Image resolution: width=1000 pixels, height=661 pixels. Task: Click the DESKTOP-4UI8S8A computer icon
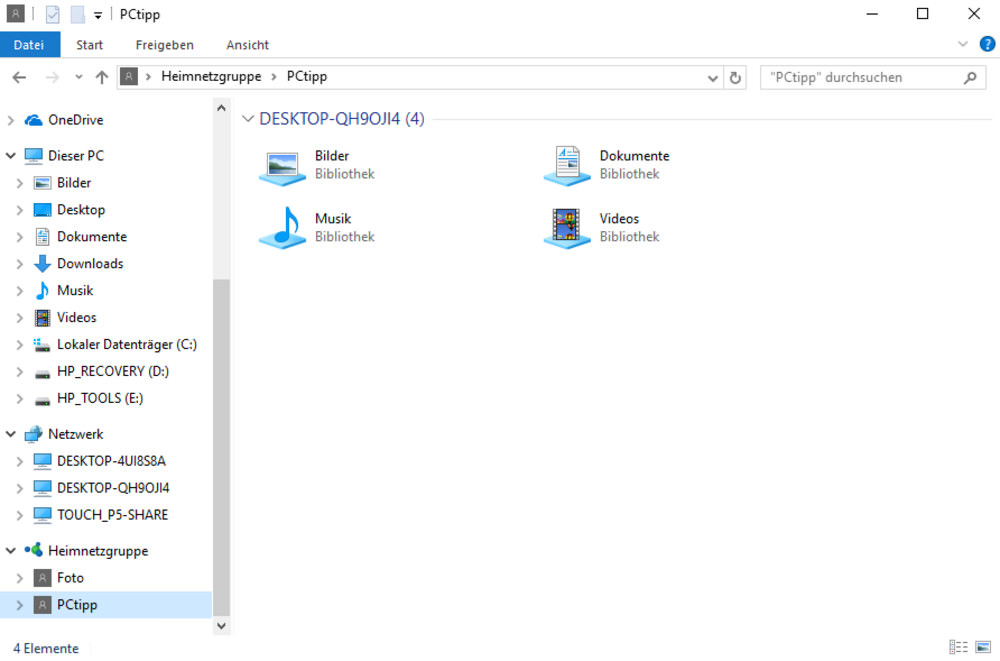pos(42,461)
